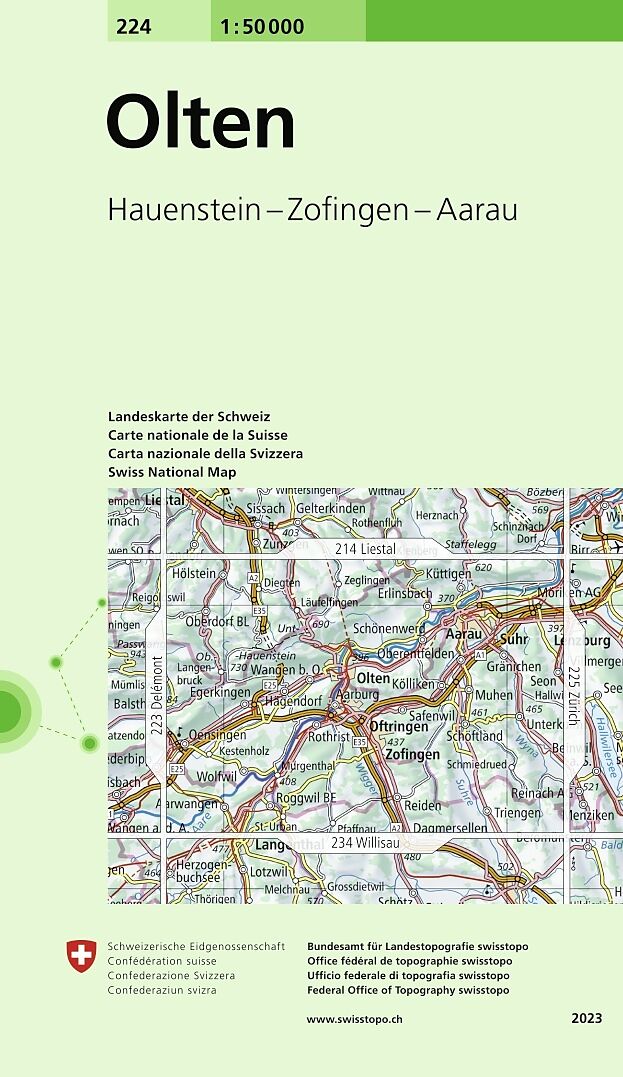Select the 223 Delémont adjacent sheet label
This screenshot has width=623, height=1077.
pos(156,695)
